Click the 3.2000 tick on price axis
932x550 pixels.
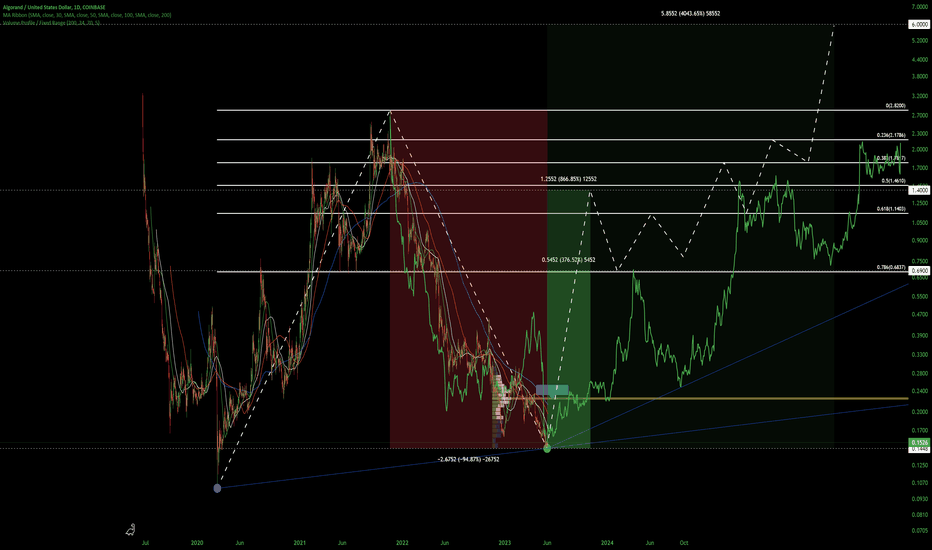coord(919,96)
